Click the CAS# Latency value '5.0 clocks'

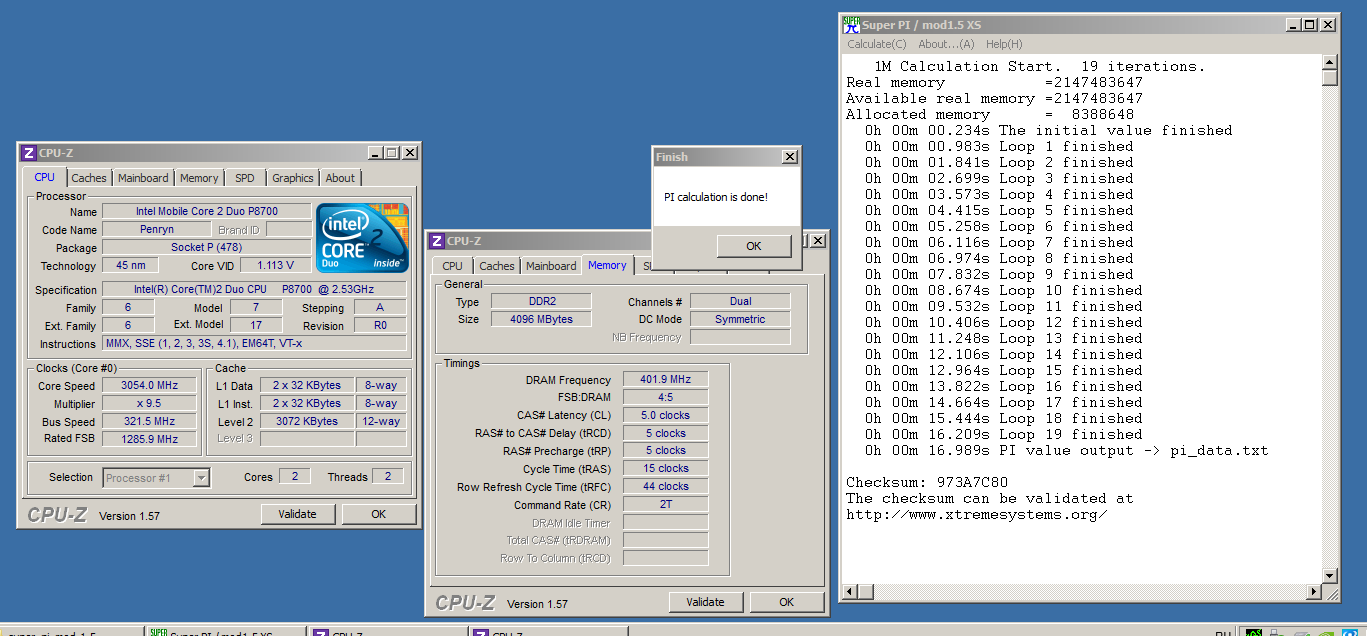point(665,415)
